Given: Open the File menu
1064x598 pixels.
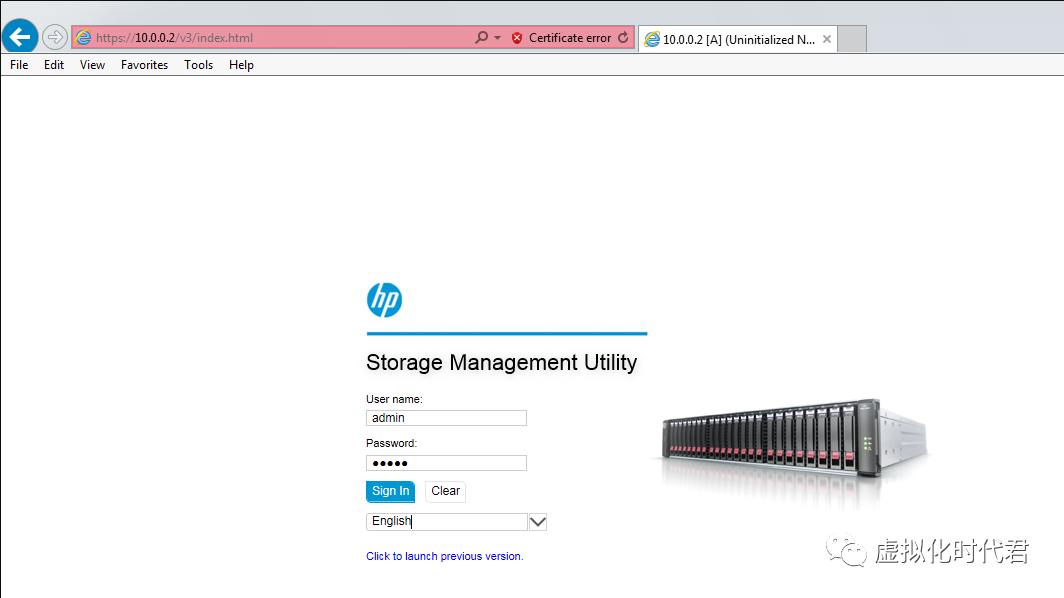Looking at the screenshot, I should coord(19,64).
